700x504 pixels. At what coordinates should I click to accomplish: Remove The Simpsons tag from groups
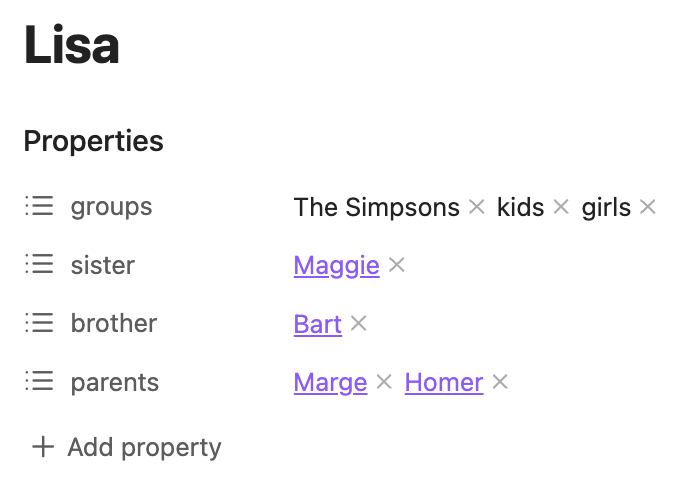pos(477,207)
